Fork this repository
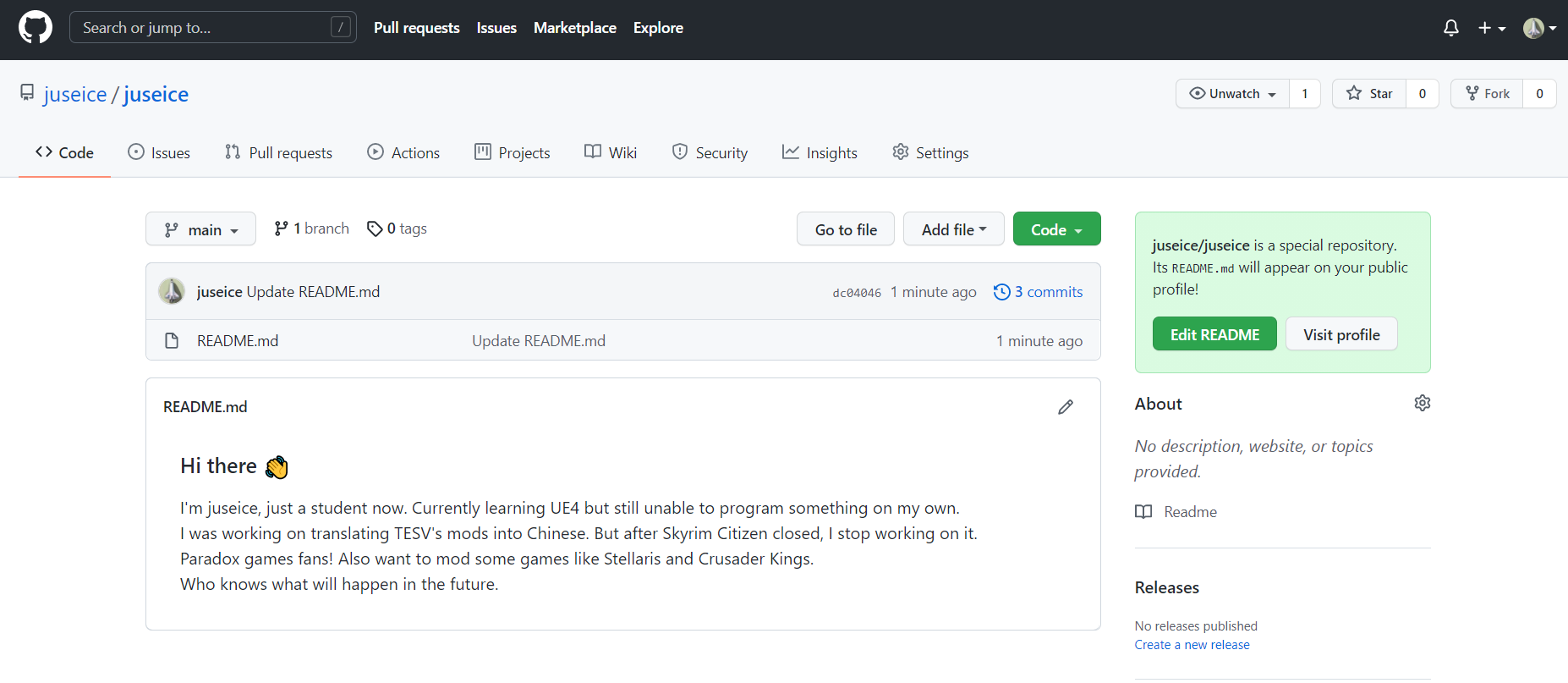This screenshot has width=1568, height=683. [1487, 94]
